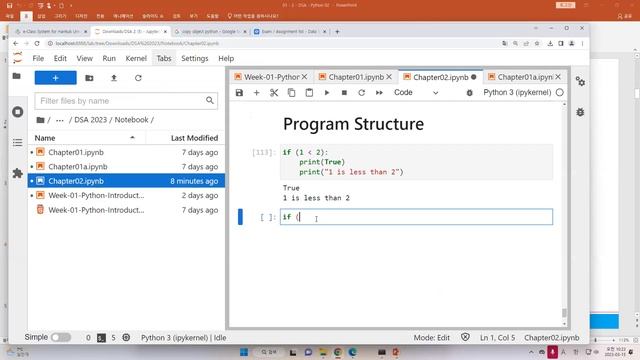Open a new browser tab
The height and width of the screenshot is (360, 640).
point(337,31)
